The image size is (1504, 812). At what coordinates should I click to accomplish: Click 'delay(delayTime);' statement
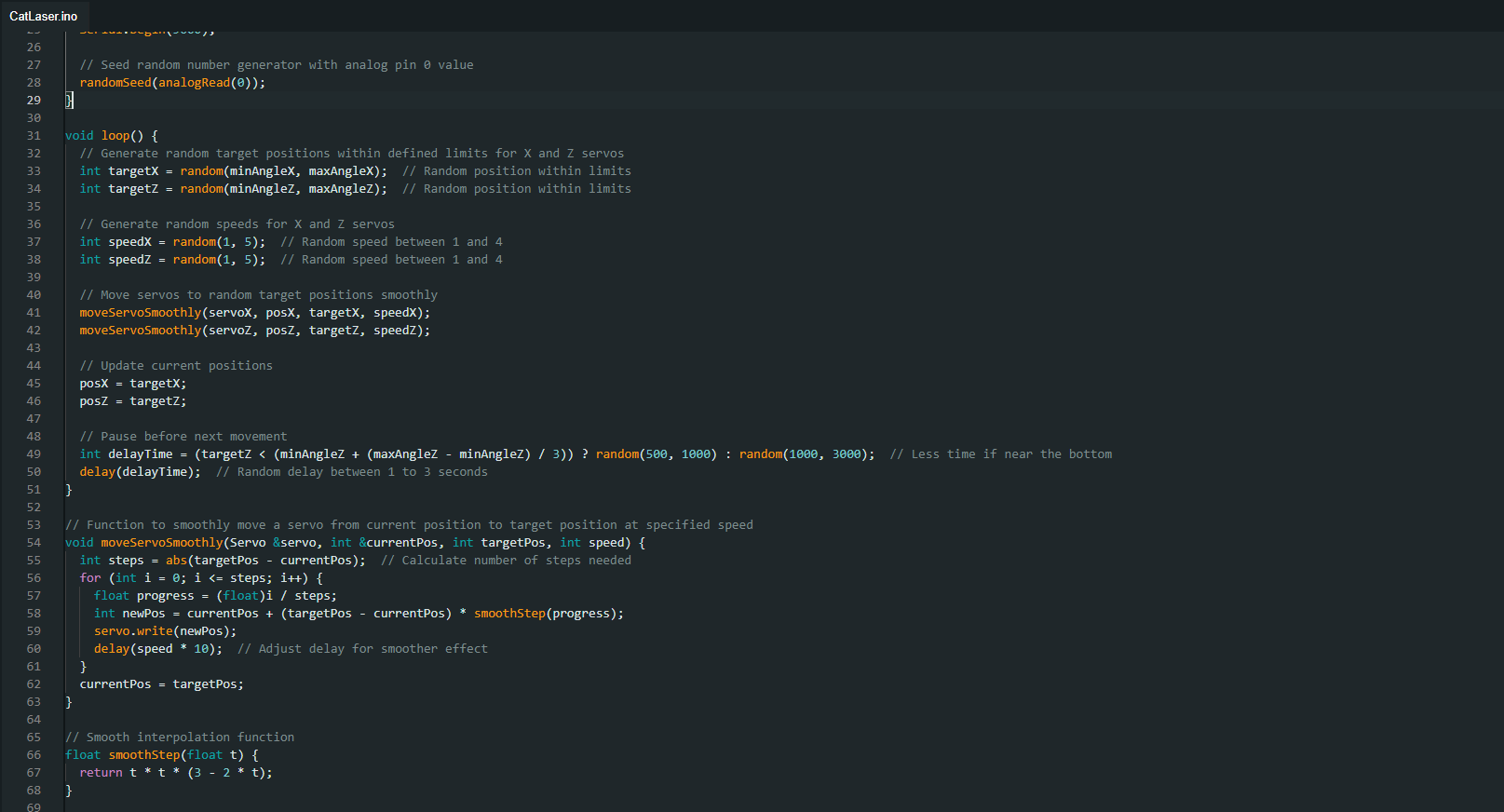(140, 472)
